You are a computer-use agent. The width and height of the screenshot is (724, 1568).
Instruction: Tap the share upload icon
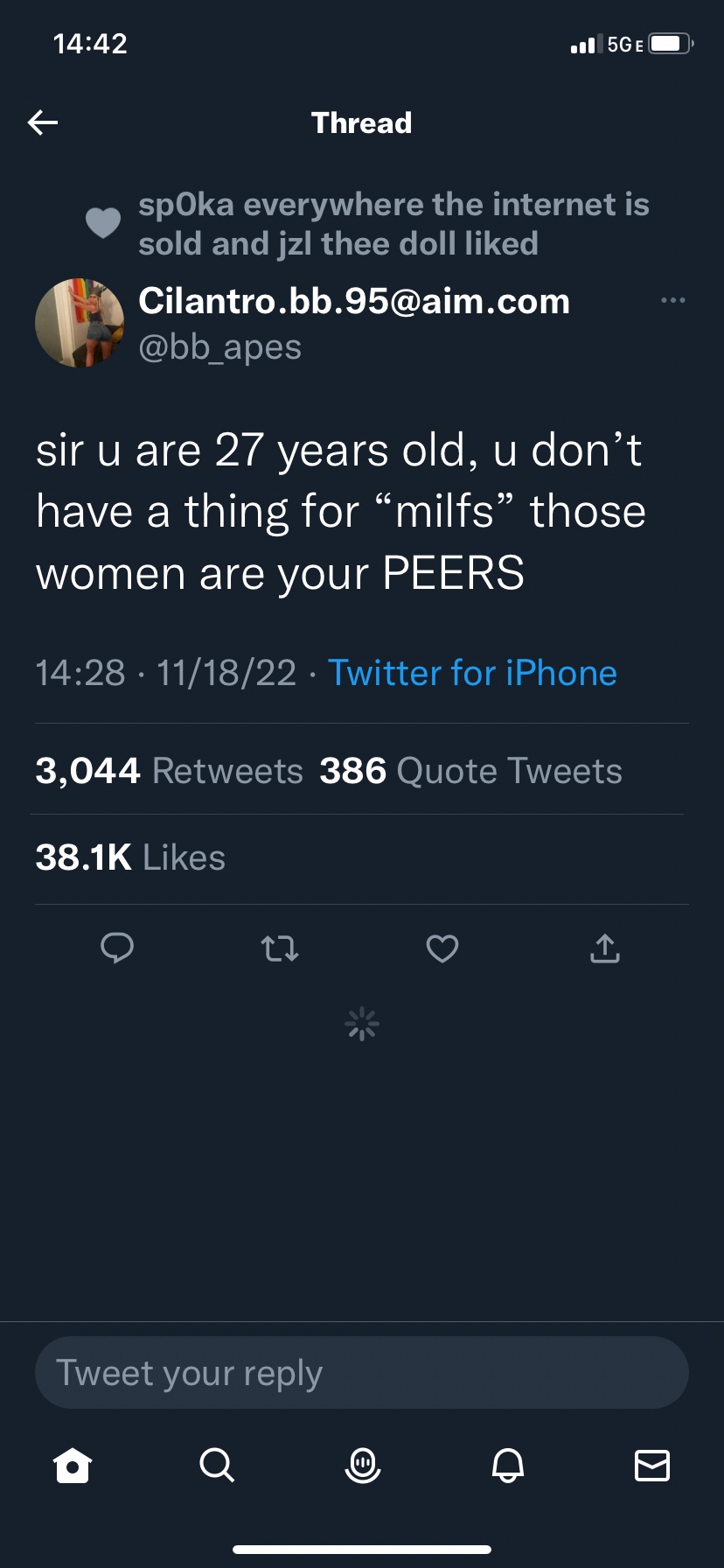[605, 948]
